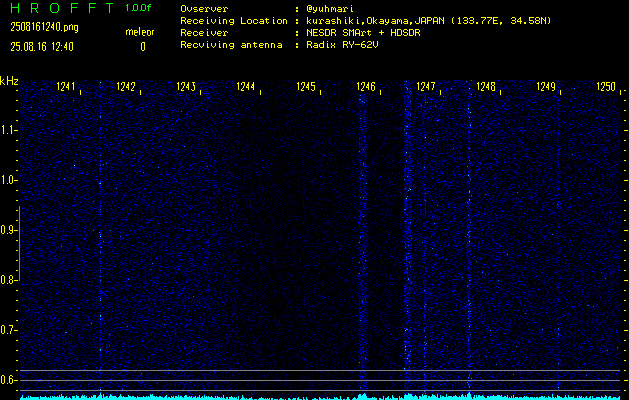Select the filename 2508161240.png
The height and width of the screenshot is (400, 629).
[x=45, y=27]
